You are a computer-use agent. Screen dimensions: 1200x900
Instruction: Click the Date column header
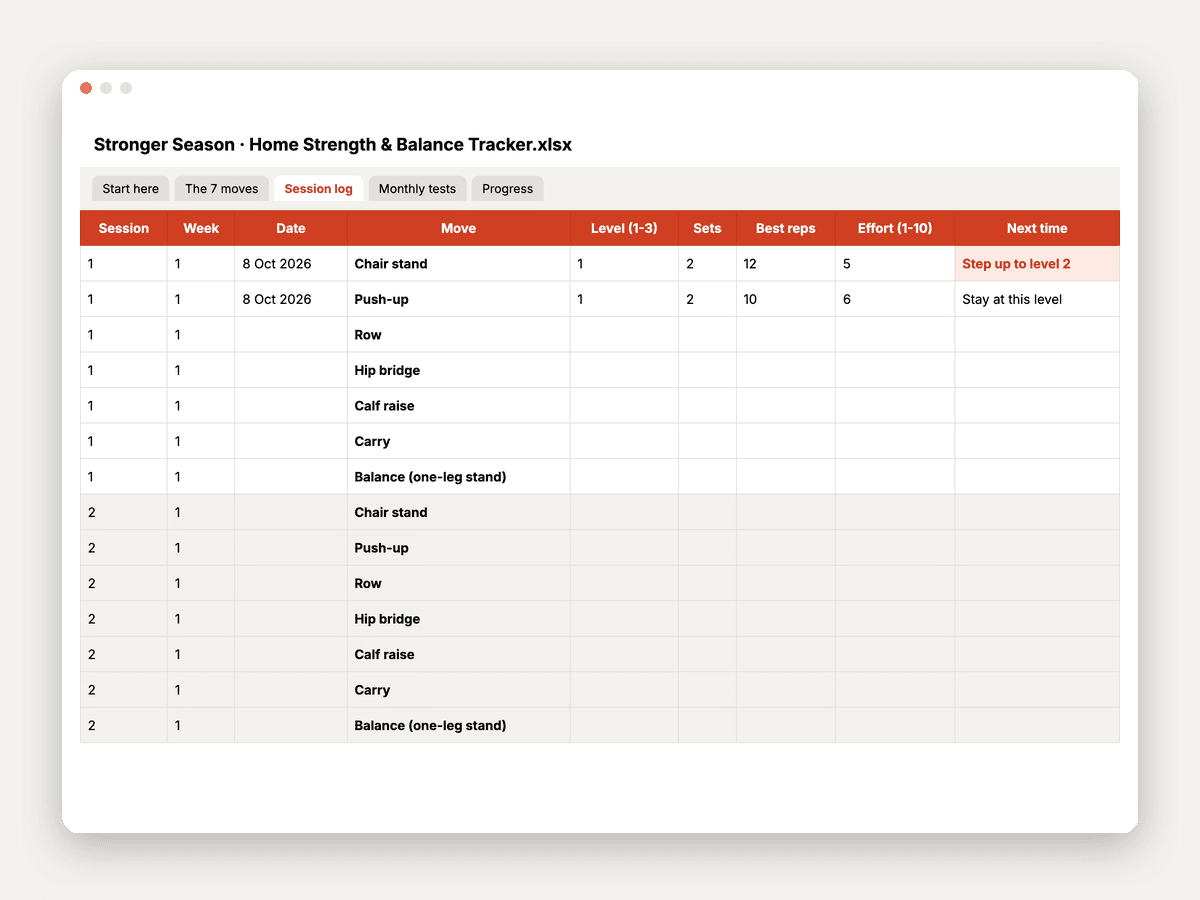click(x=291, y=228)
